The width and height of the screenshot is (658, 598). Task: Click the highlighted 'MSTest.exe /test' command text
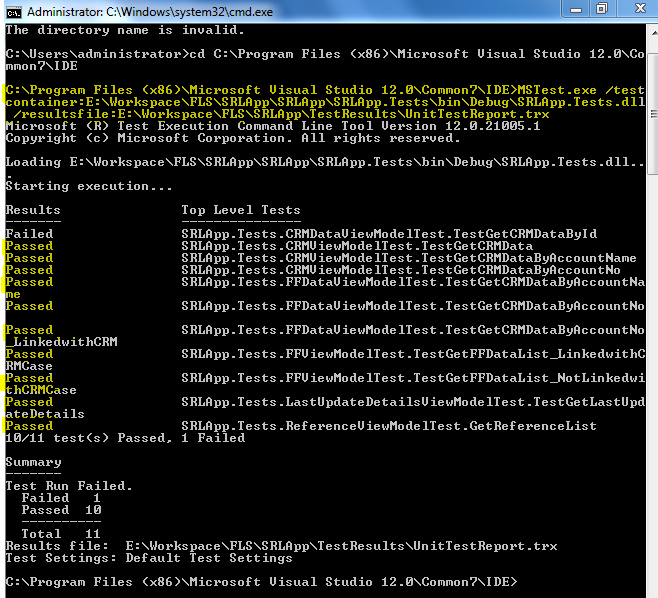click(581, 90)
